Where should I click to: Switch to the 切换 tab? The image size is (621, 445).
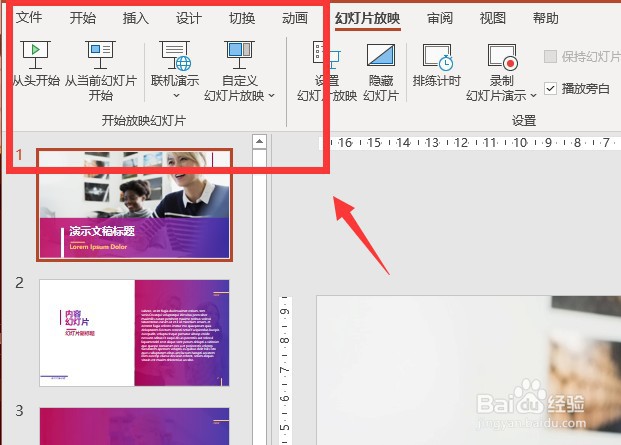(242, 18)
